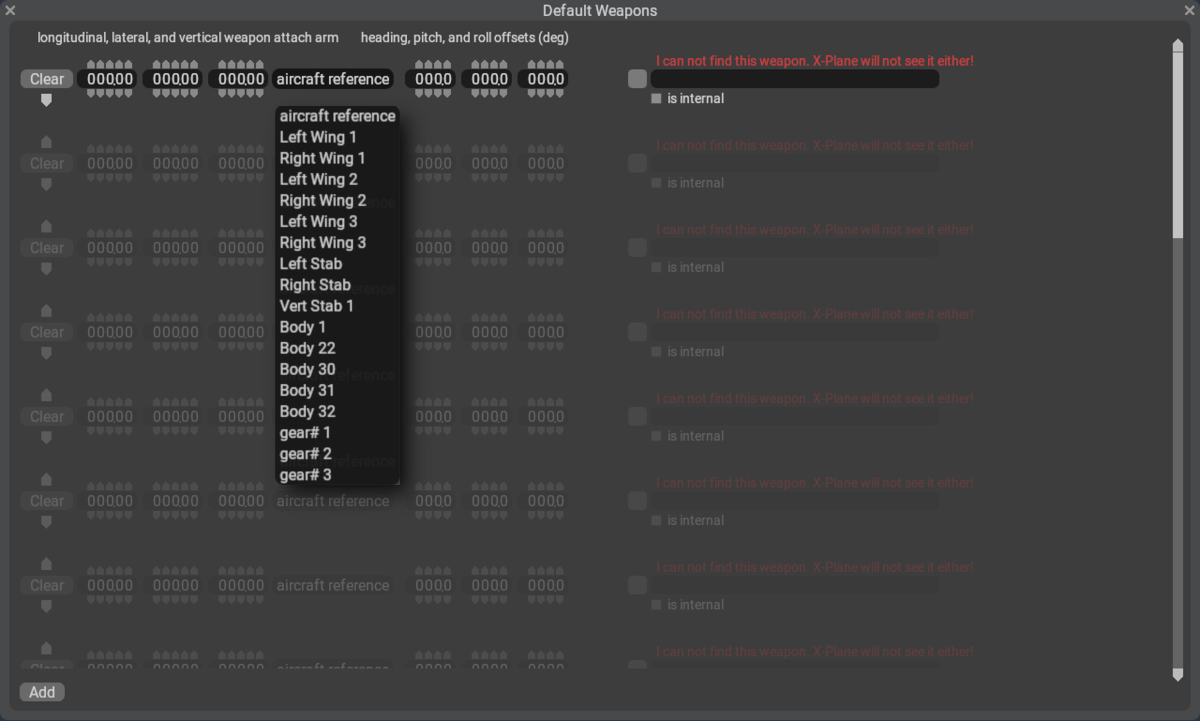Click up arrow above first row longitudinal arm's leftmost digit
Screen dimensions: 1200x721
coord(92,65)
